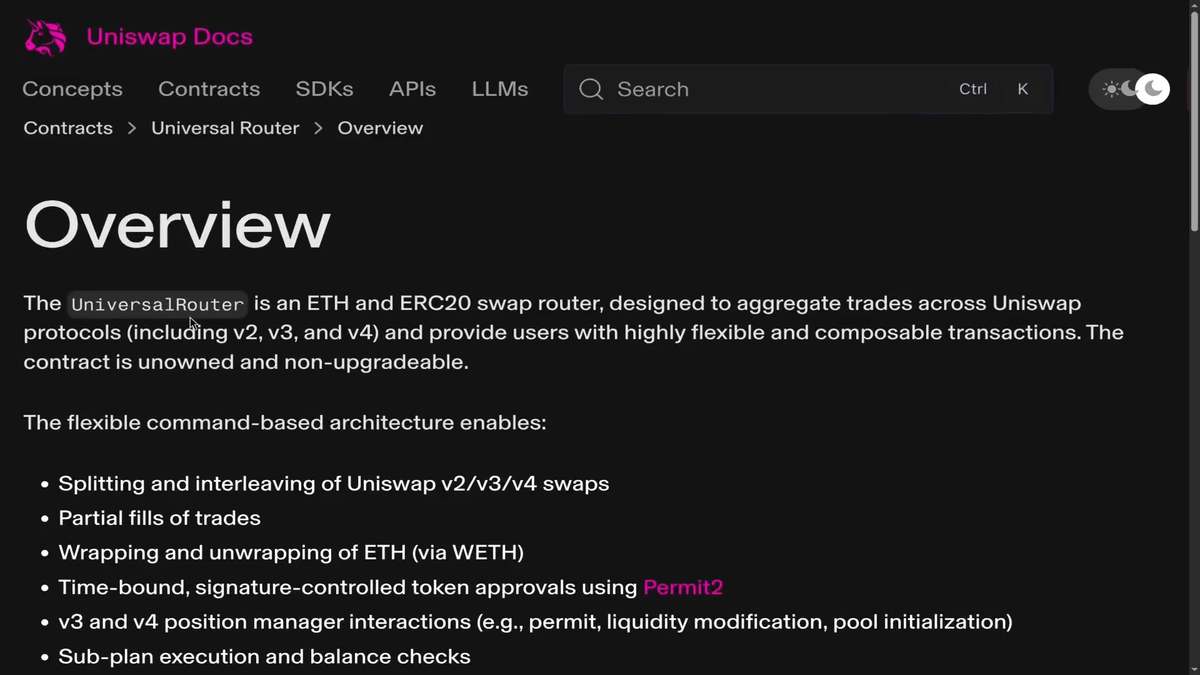Click the magnifying glass search icon

click(591, 89)
